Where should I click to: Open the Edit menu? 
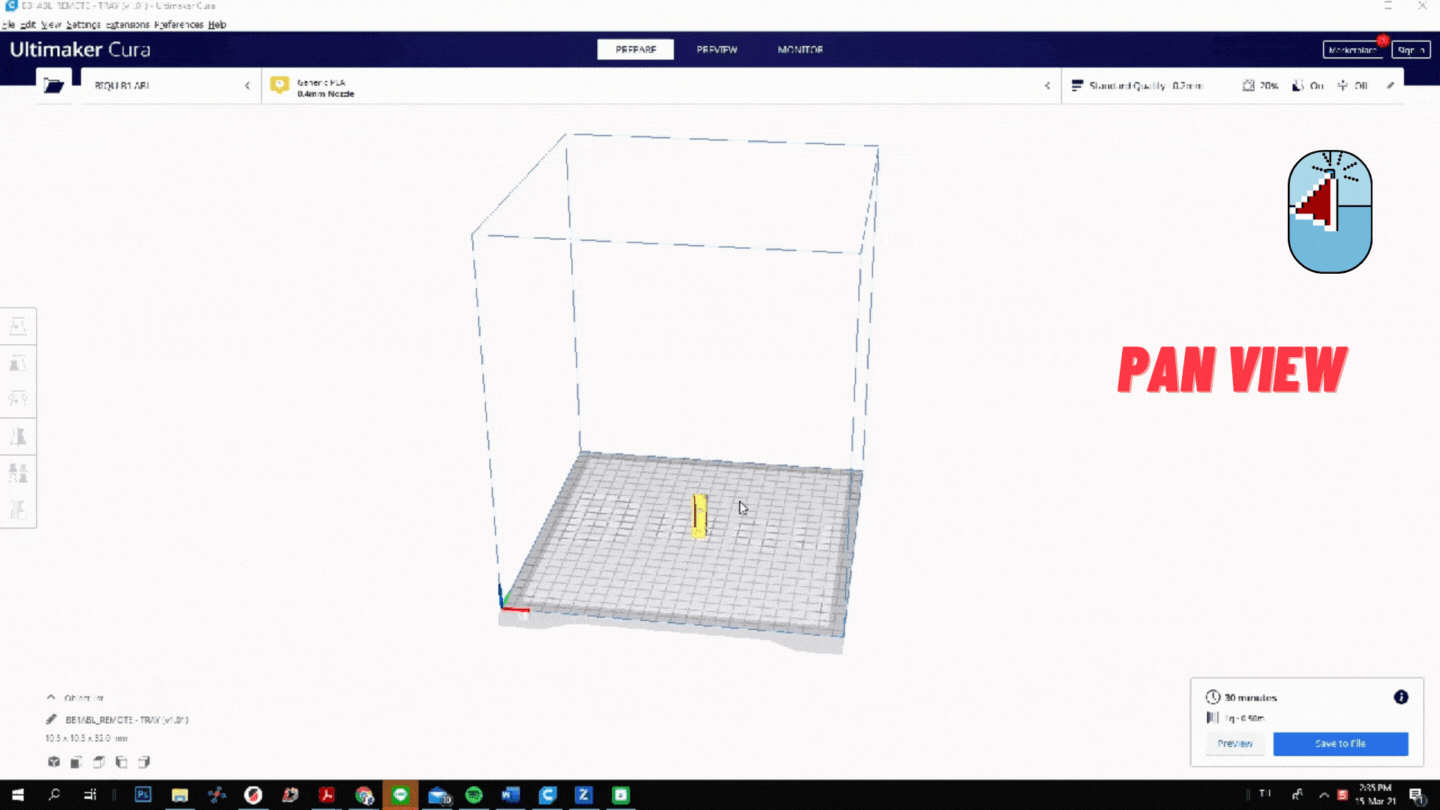28,24
